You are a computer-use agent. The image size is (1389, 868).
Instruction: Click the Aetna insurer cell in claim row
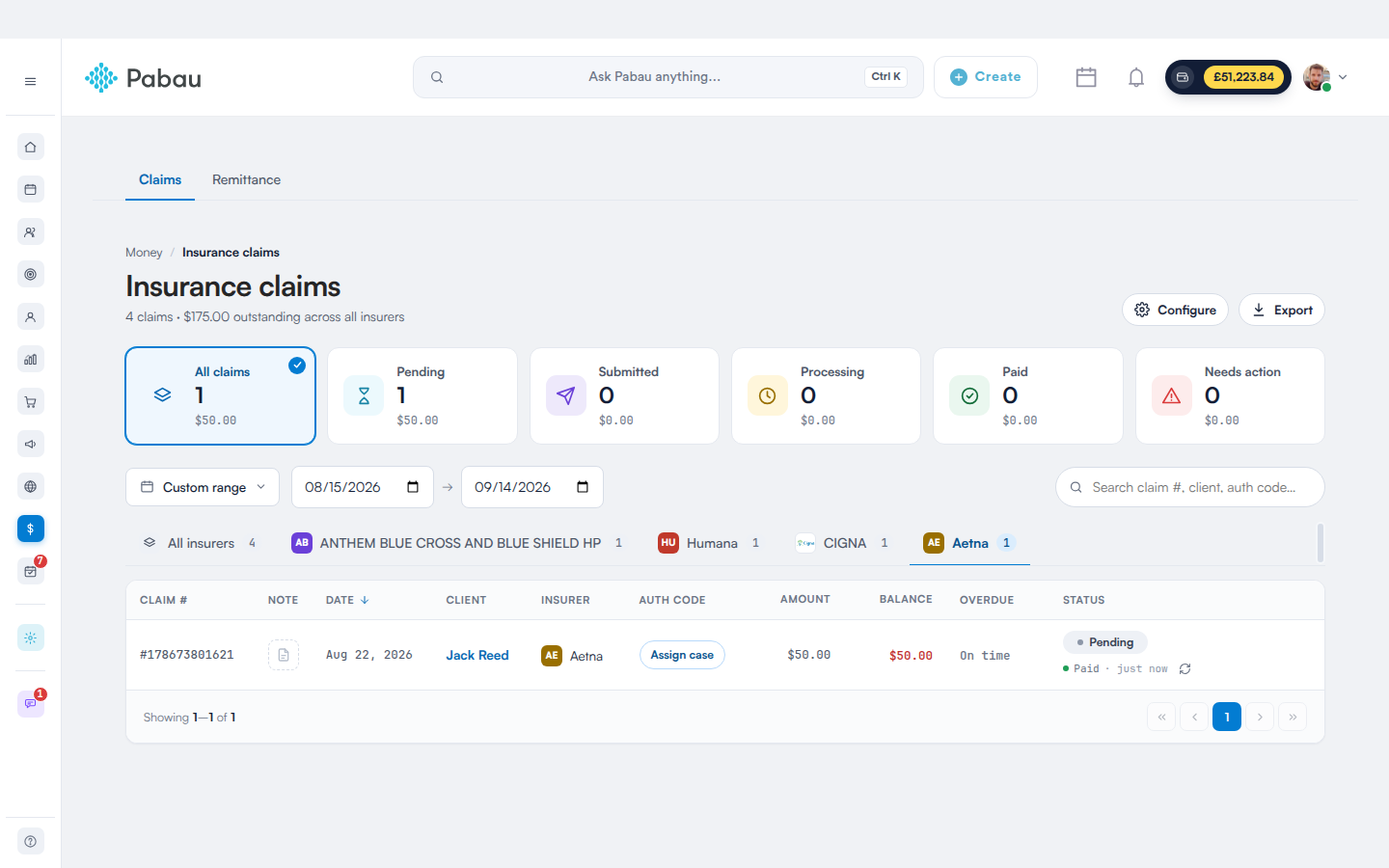[572, 656]
